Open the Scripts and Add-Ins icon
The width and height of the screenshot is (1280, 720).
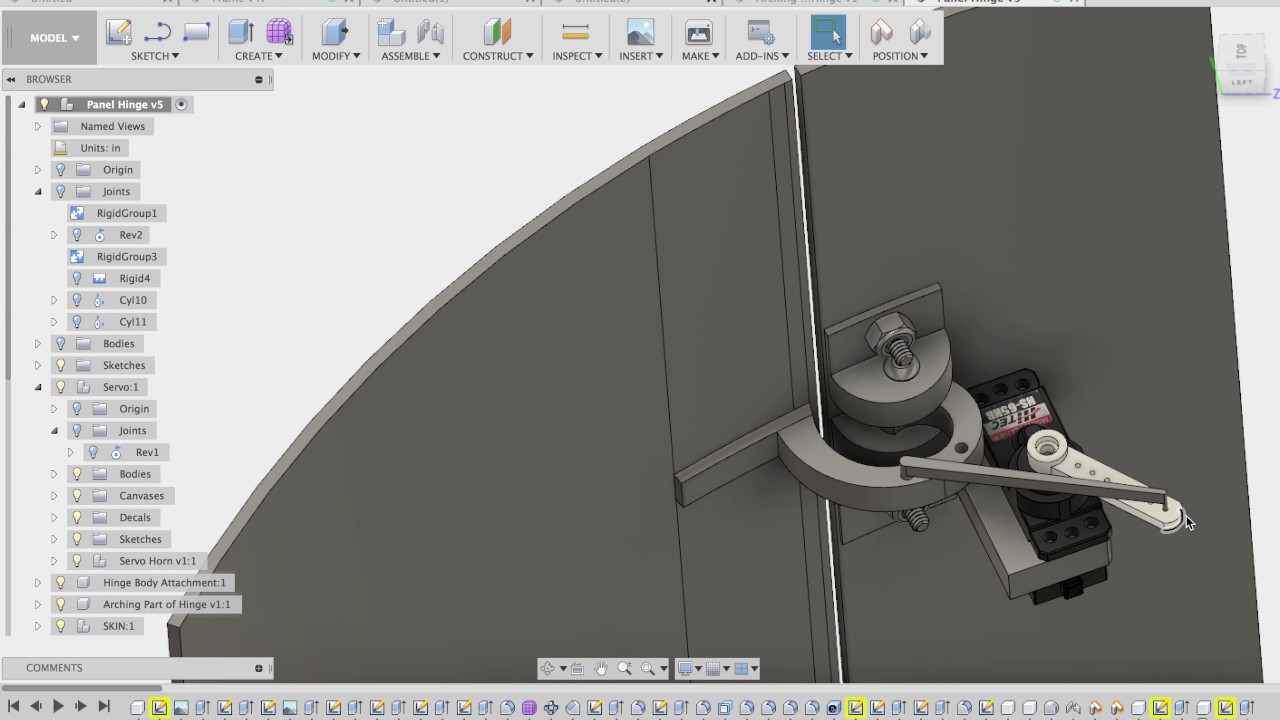point(762,32)
